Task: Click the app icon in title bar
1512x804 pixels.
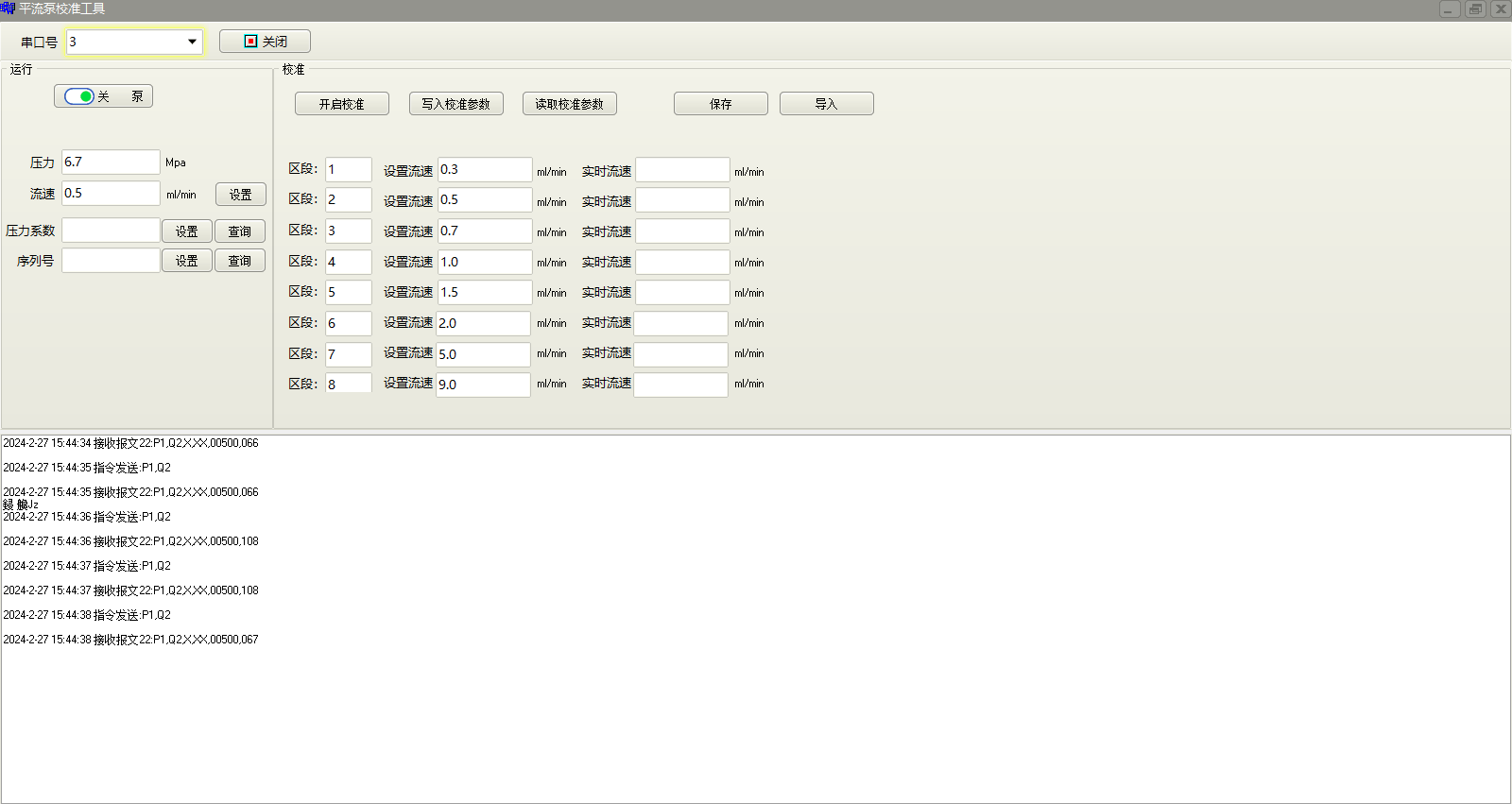Action: [x=9, y=9]
